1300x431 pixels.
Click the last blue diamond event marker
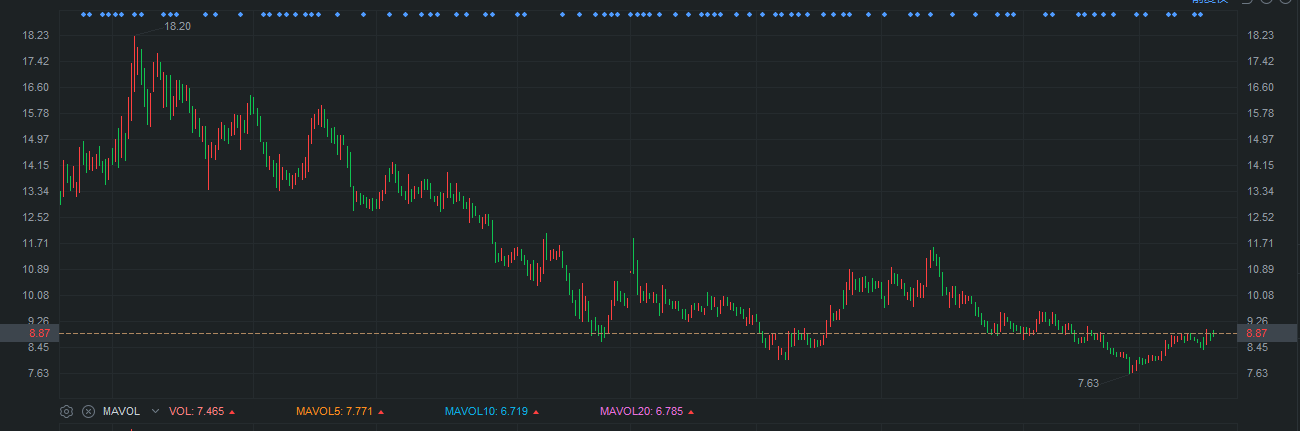(1199, 15)
